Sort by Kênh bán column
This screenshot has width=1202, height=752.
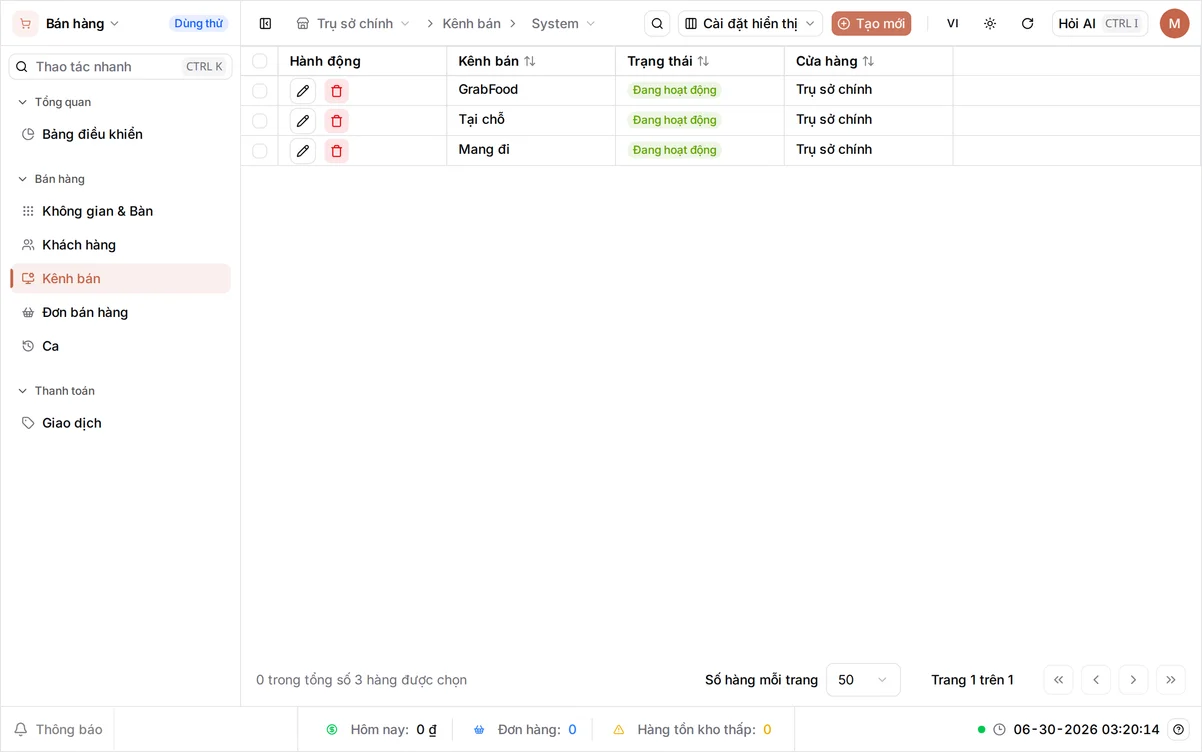click(x=530, y=61)
